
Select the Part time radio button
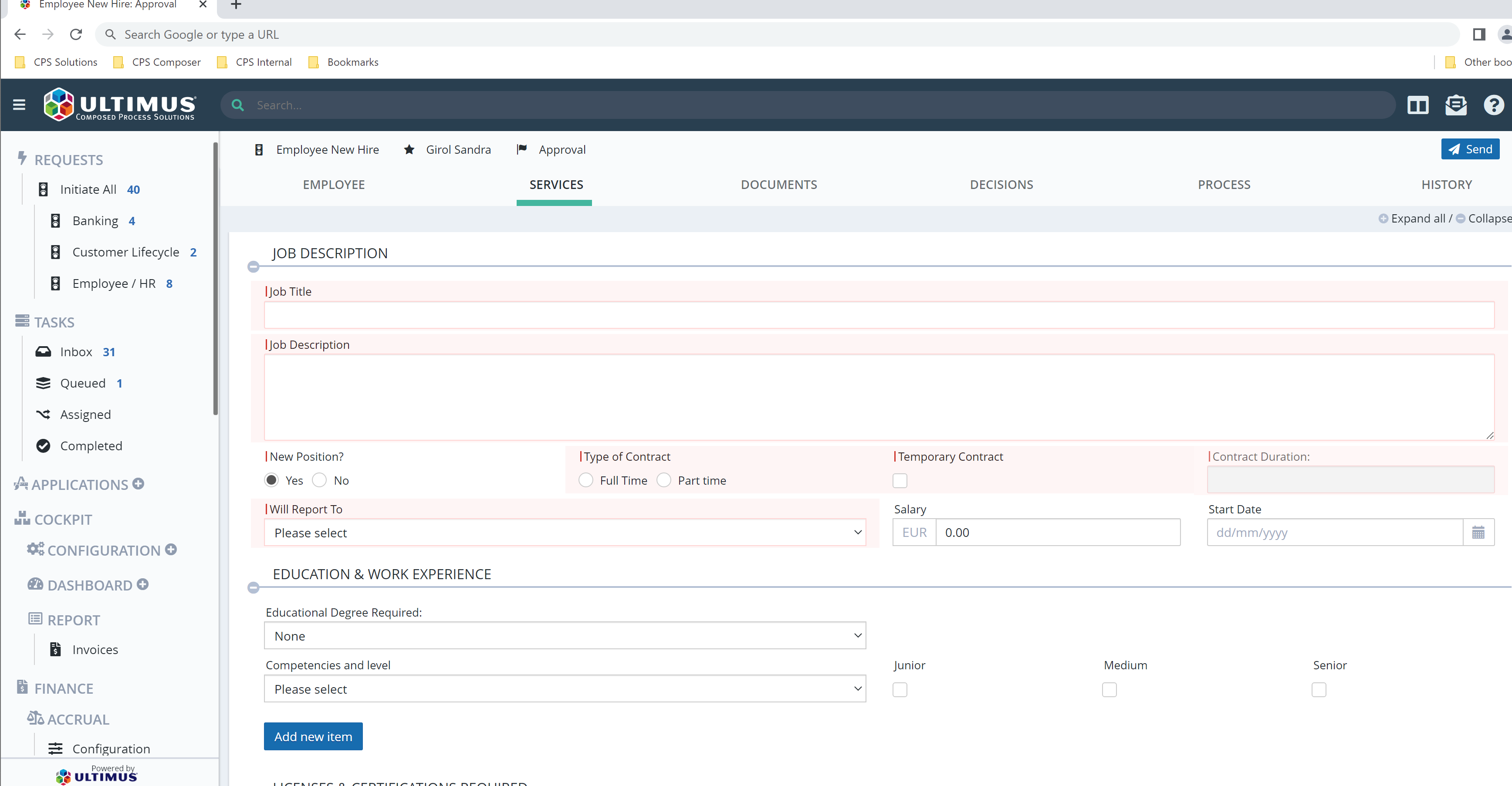coord(664,480)
